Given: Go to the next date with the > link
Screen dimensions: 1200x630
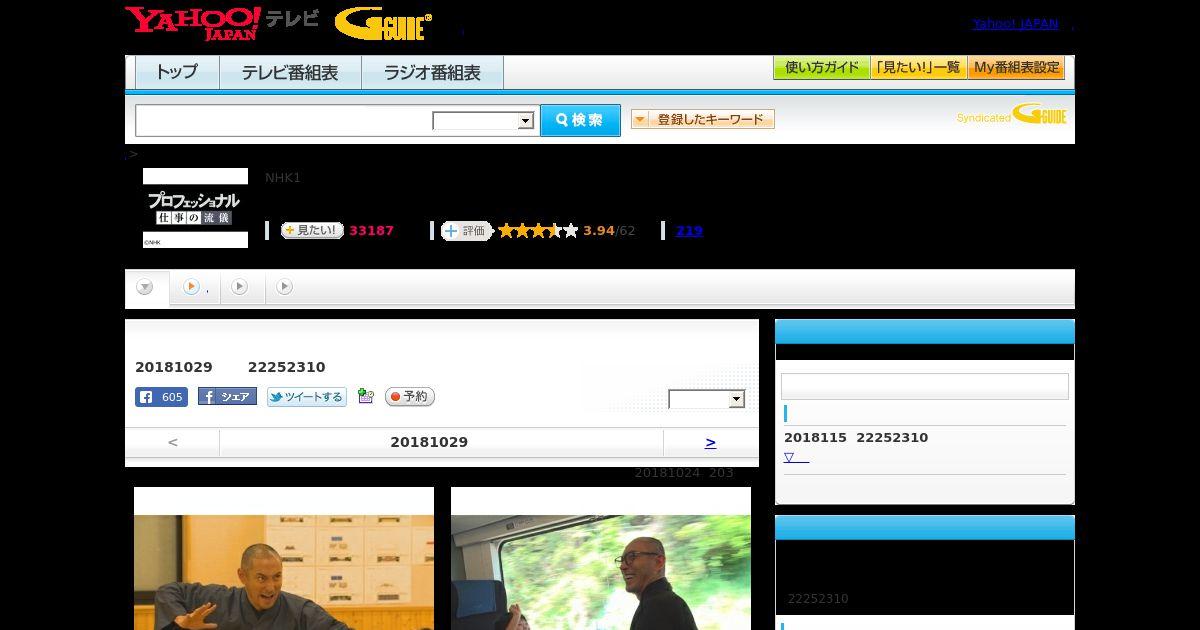Looking at the screenshot, I should (x=711, y=442).
